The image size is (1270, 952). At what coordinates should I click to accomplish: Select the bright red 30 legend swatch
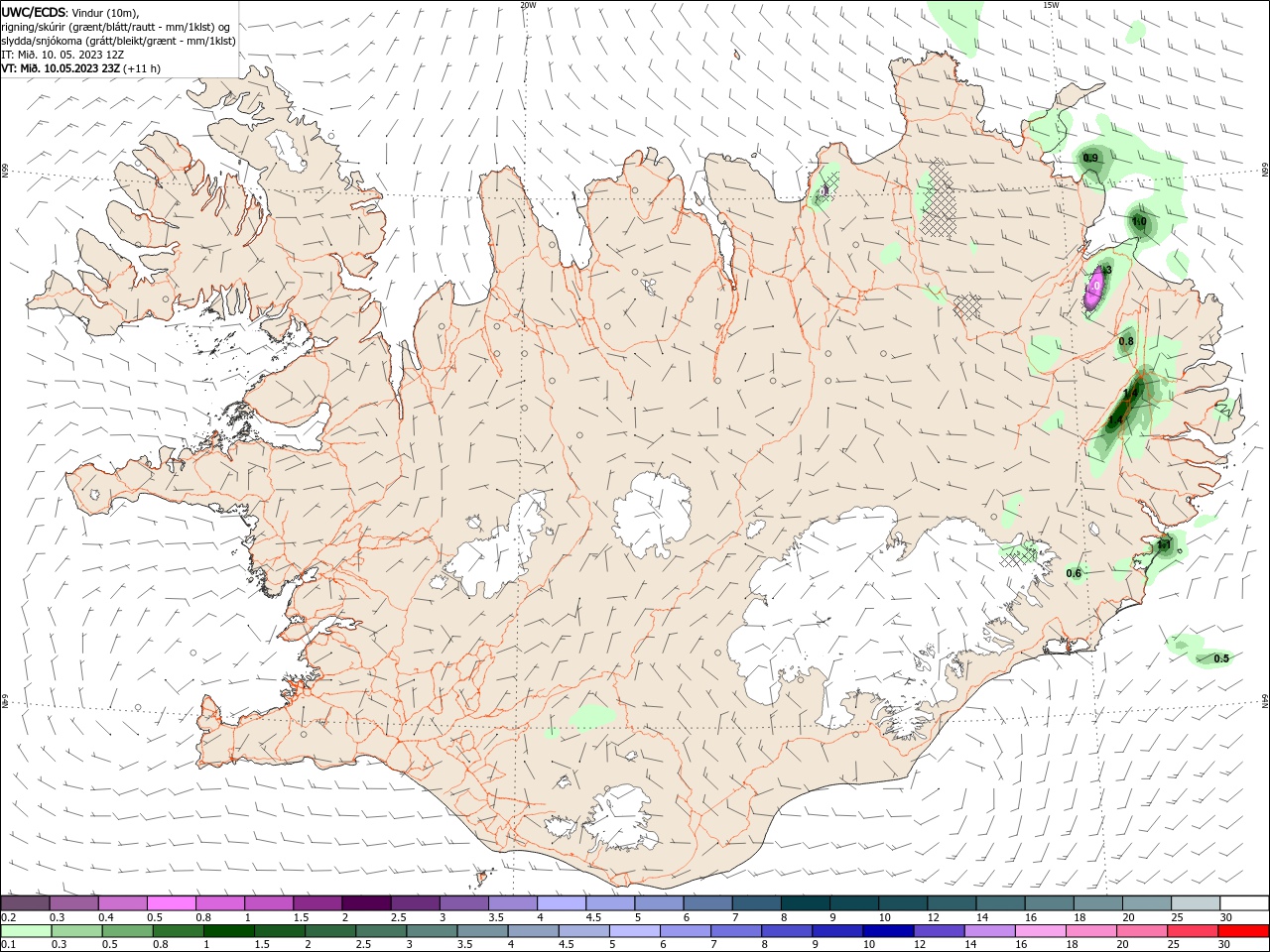click(1243, 931)
